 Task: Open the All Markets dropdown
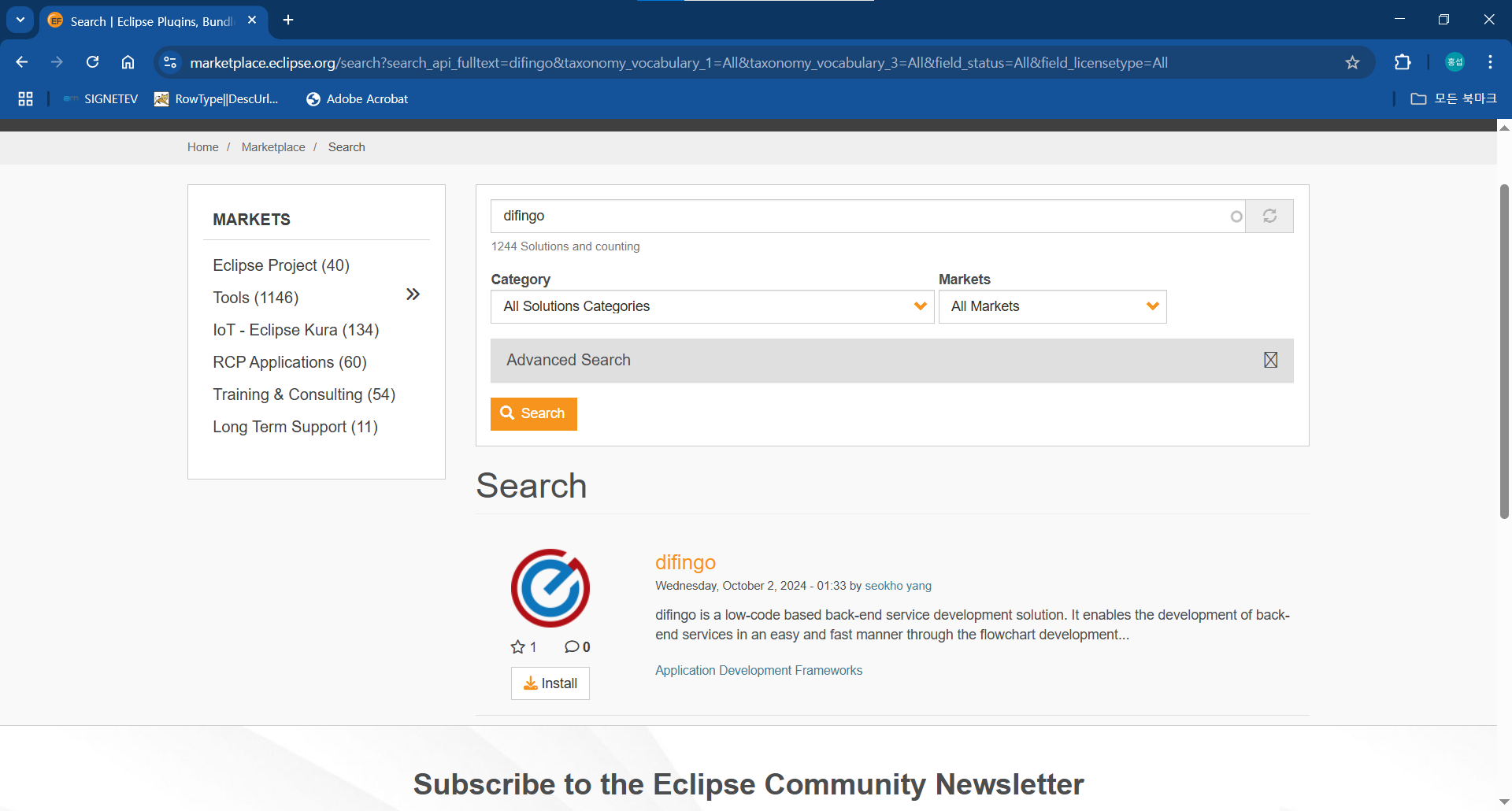coord(1052,307)
